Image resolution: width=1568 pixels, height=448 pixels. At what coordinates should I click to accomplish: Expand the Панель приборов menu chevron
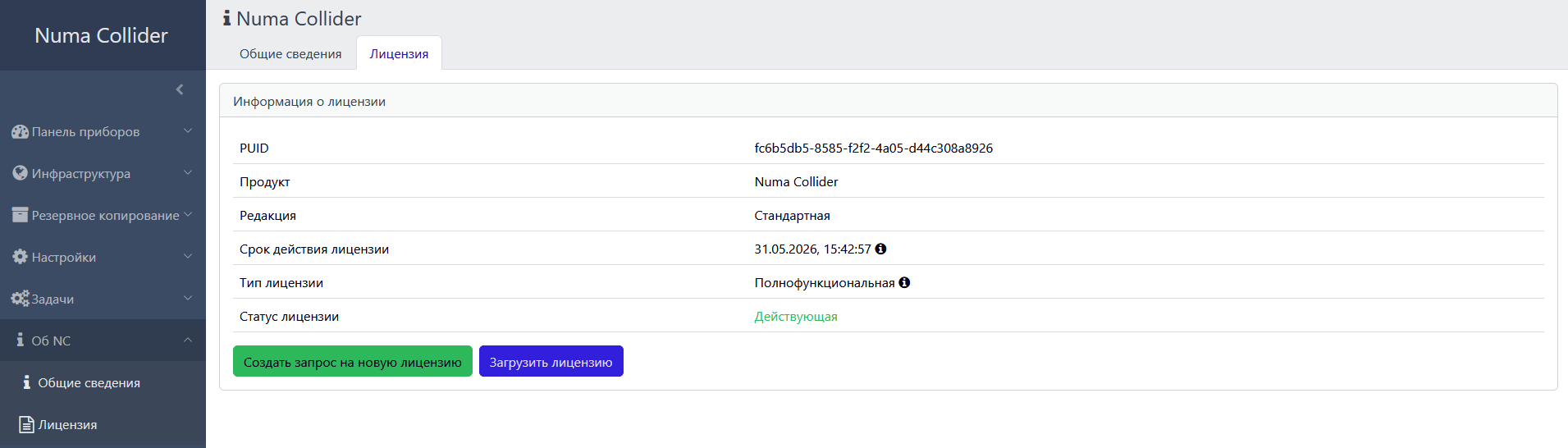(x=188, y=131)
